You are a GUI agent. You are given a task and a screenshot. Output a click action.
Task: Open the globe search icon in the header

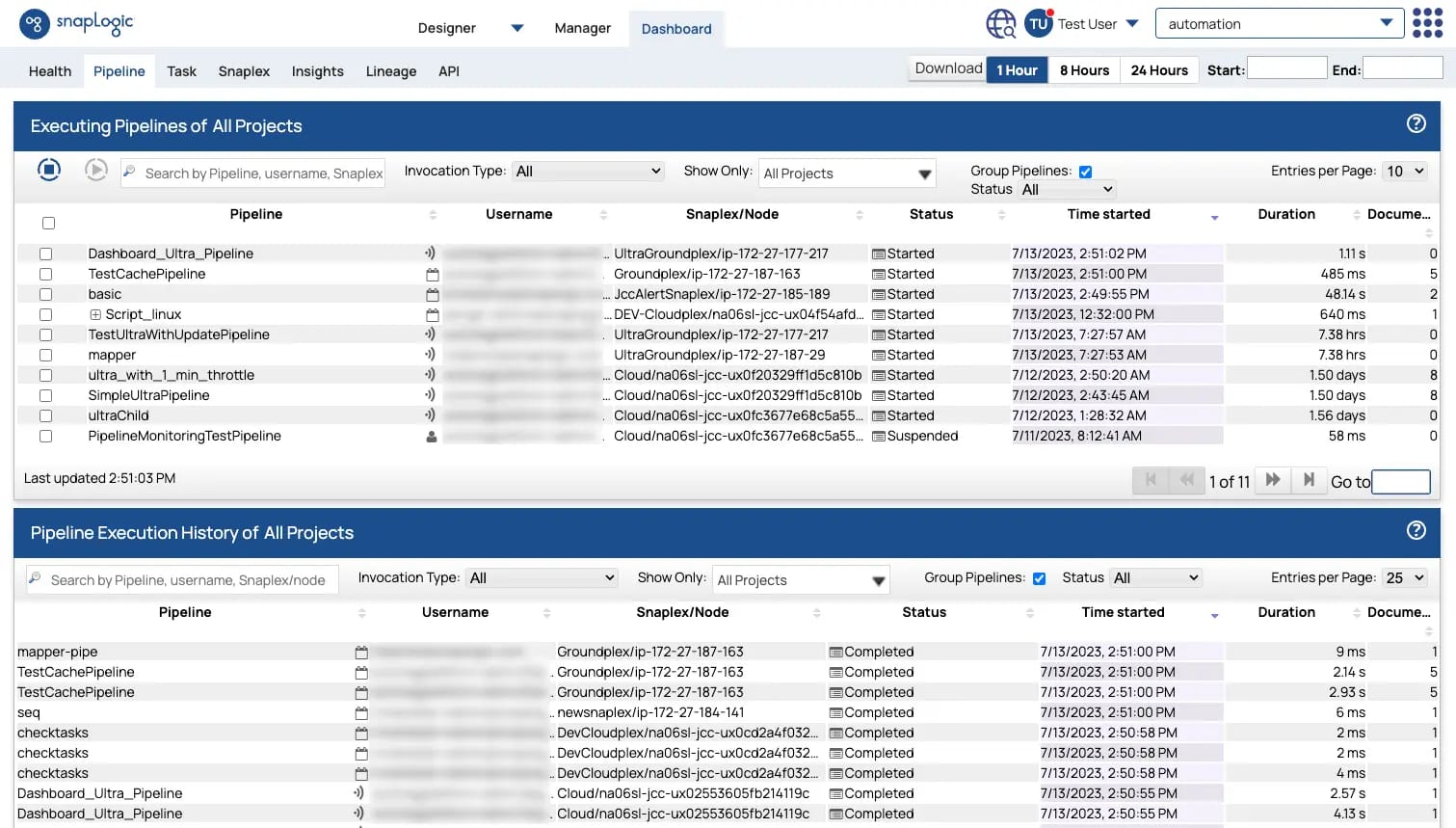1001,24
